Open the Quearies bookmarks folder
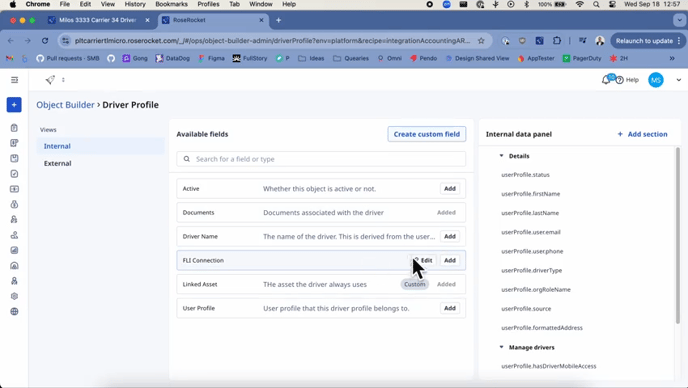This screenshot has height=388, width=688. [x=351, y=58]
